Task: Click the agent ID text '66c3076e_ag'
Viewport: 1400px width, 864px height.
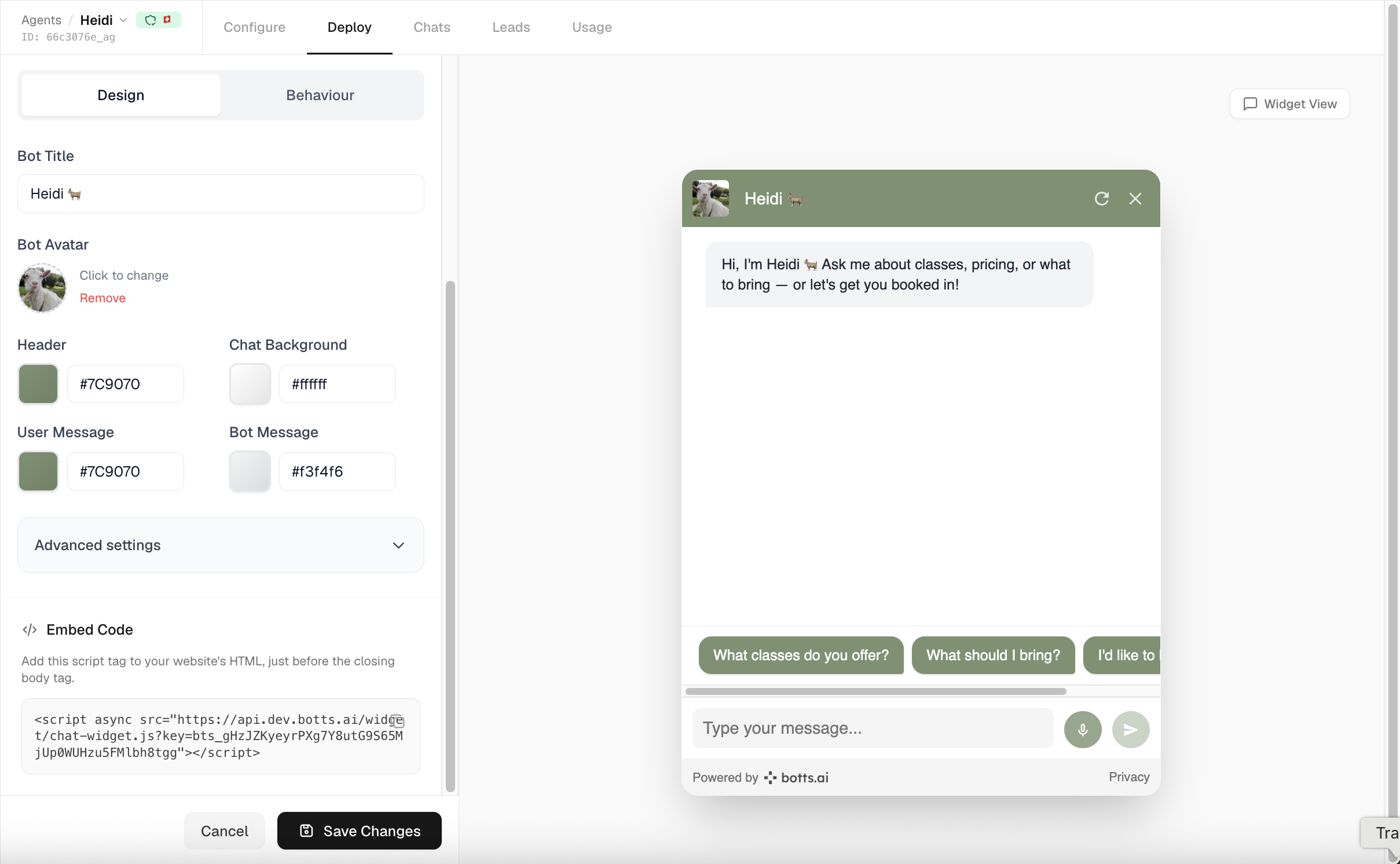Action: (80, 37)
